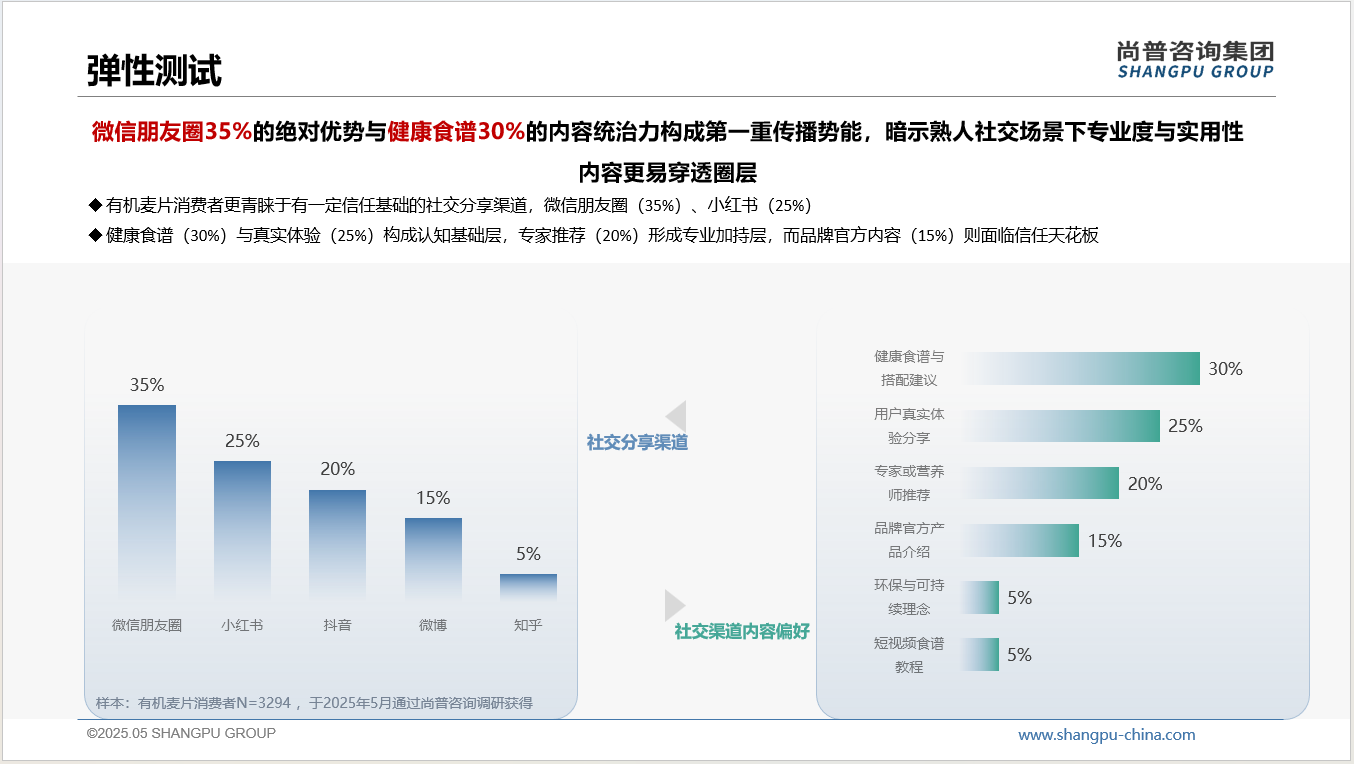Click the 5% value above 知乎 bar
Image resolution: width=1354 pixels, height=764 pixels.
(x=528, y=553)
